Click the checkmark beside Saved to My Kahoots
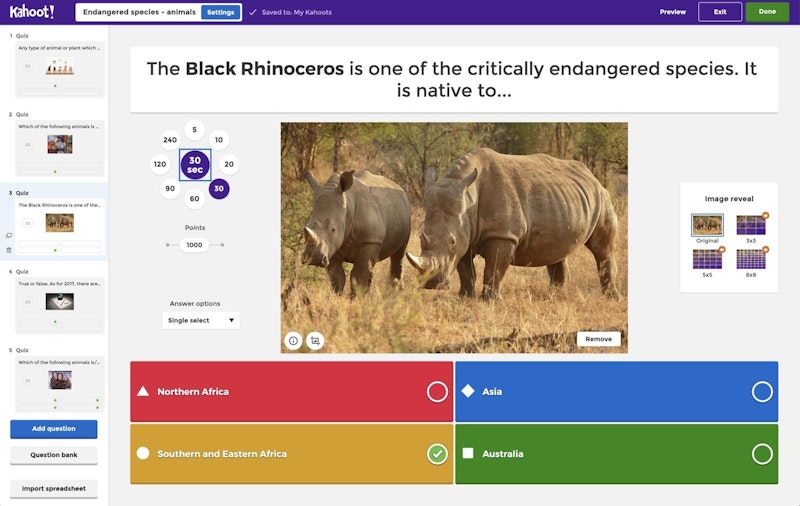Screen dimensions: 800x506 253,12
